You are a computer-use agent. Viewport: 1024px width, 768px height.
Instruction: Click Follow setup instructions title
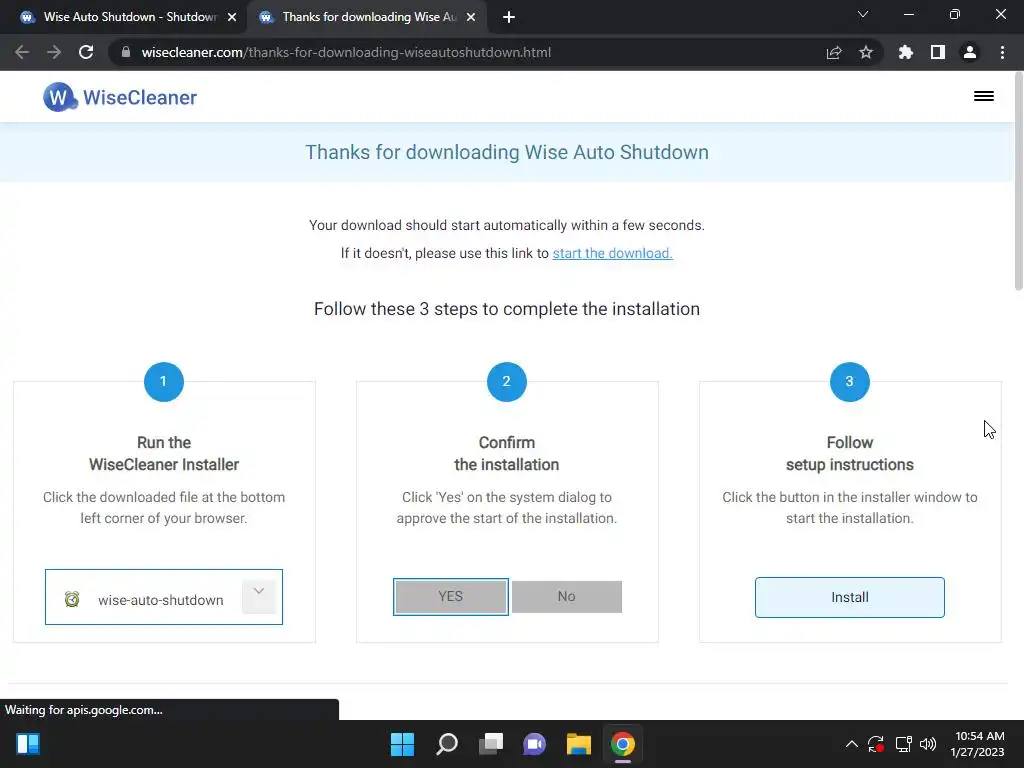pyautogui.click(x=850, y=453)
